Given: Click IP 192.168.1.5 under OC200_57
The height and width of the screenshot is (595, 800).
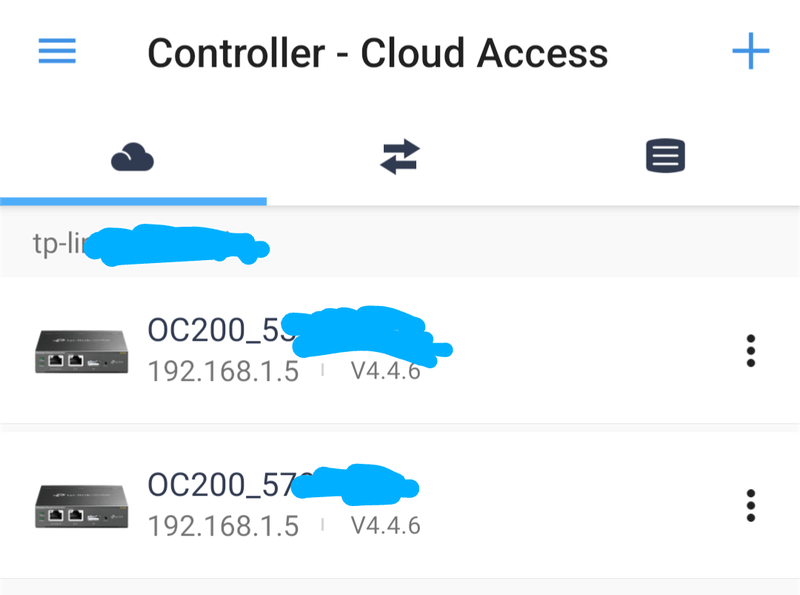Looking at the screenshot, I should pyautogui.click(x=223, y=526).
